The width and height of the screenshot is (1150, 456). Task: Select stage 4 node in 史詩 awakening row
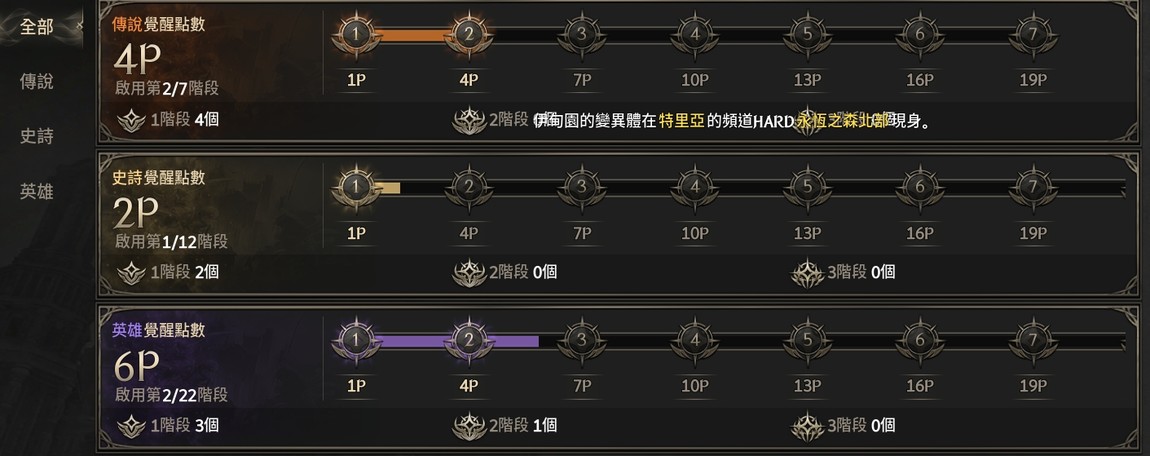pyautogui.click(x=694, y=187)
